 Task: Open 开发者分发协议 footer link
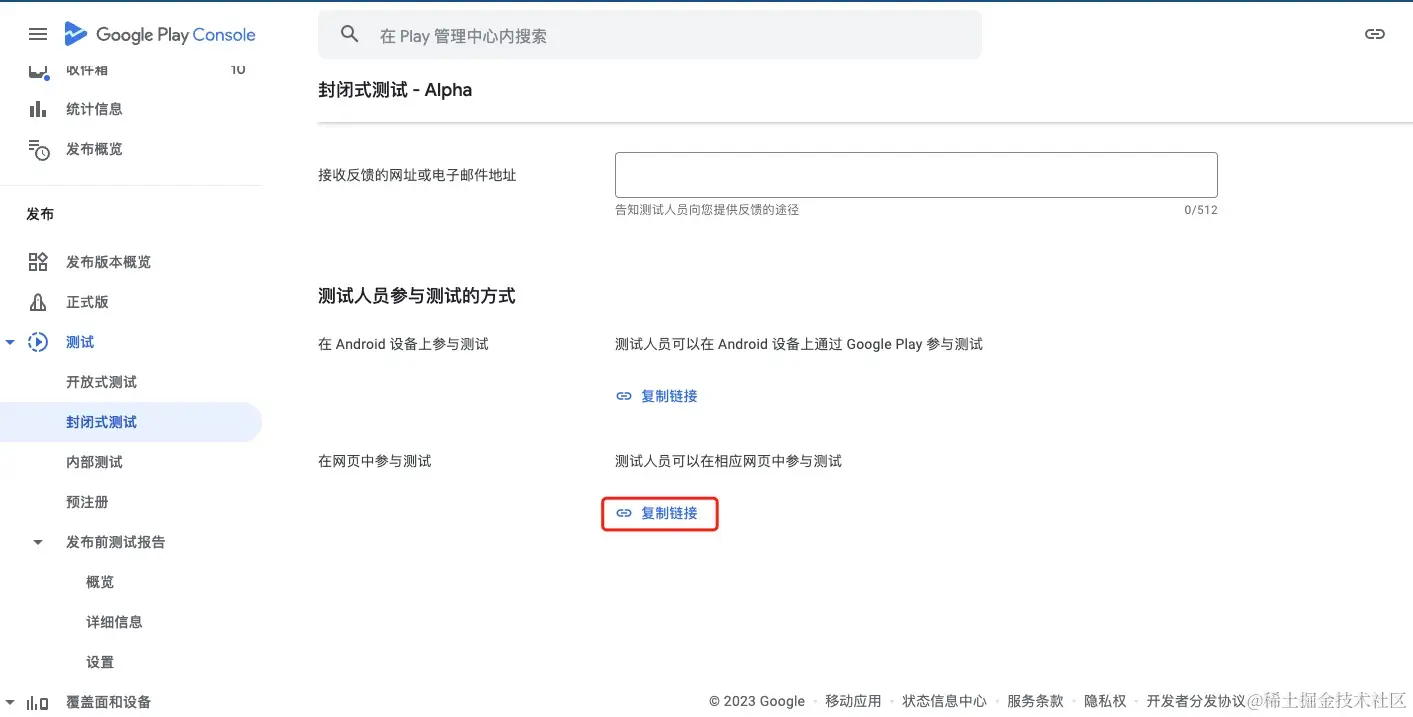point(1196,701)
